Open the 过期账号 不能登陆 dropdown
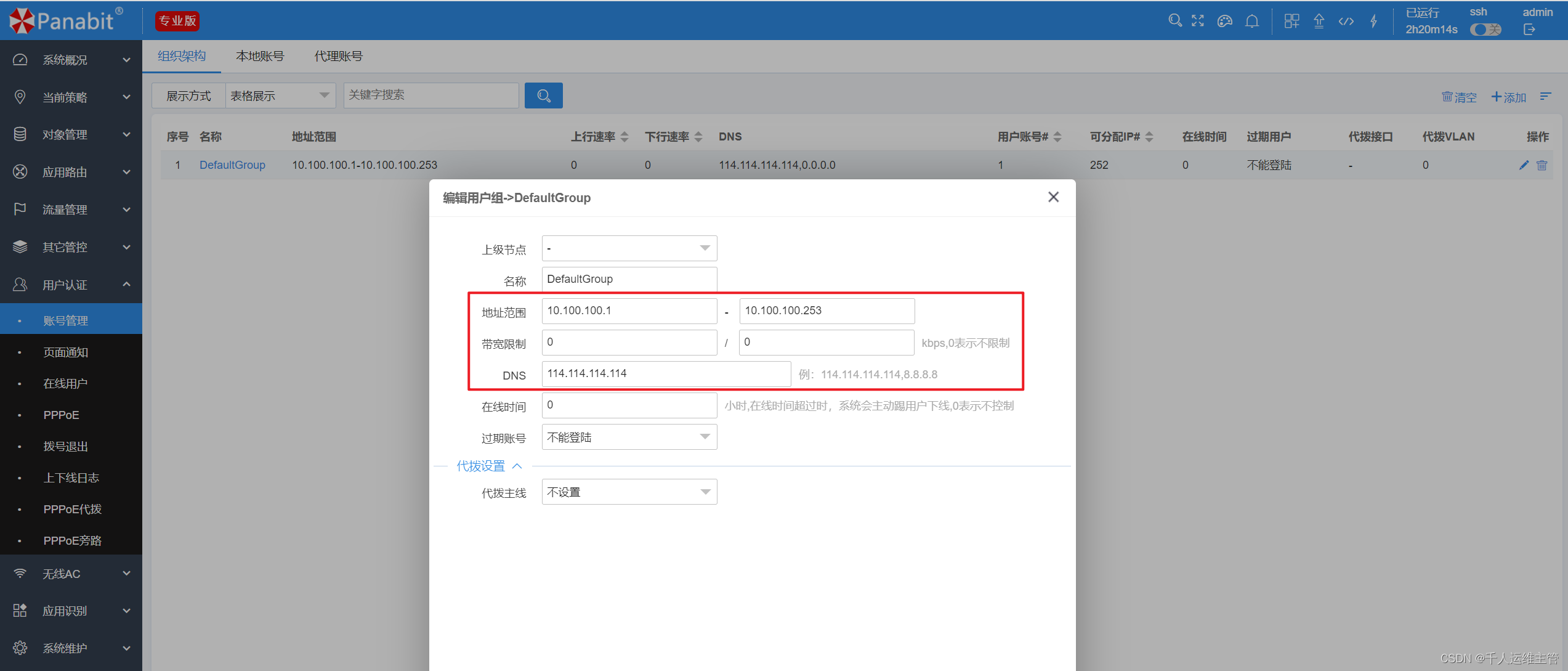 click(629, 437)
